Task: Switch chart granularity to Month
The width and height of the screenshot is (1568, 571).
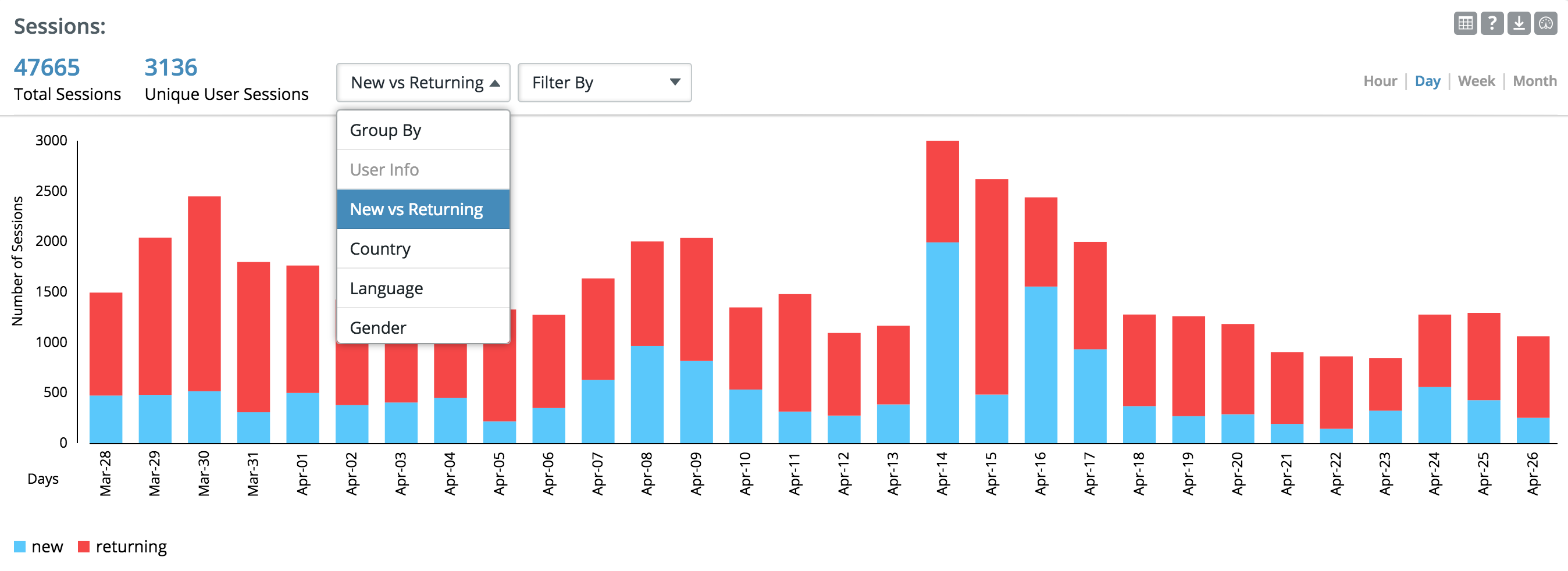Action: coord(1534,81)
